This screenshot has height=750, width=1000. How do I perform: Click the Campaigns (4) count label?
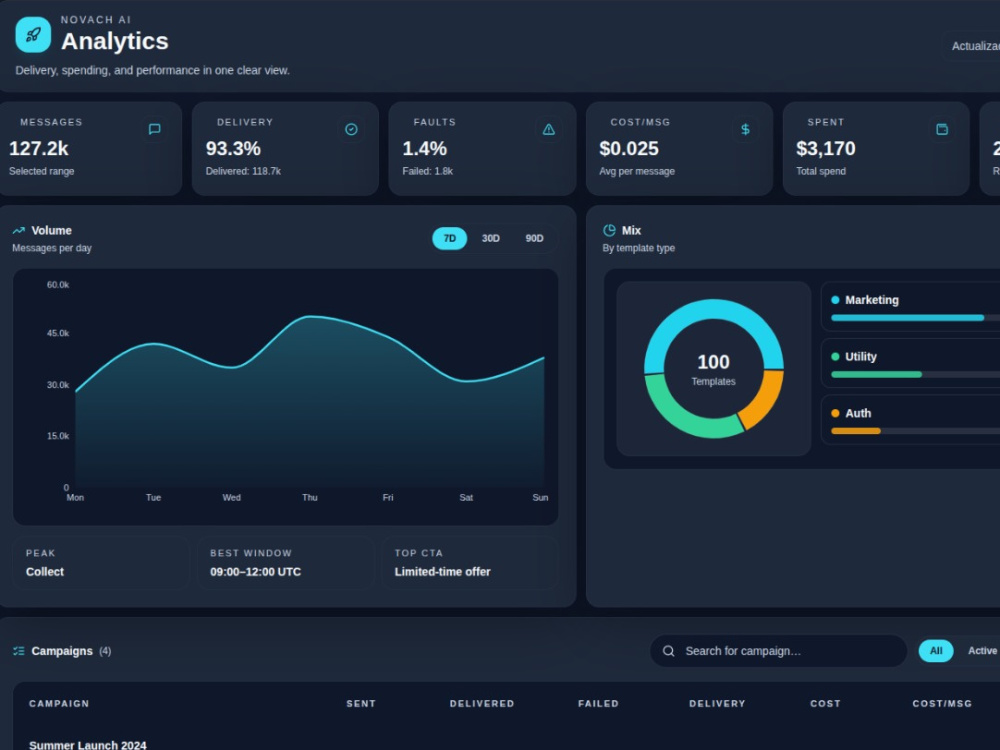click(105, 651)
